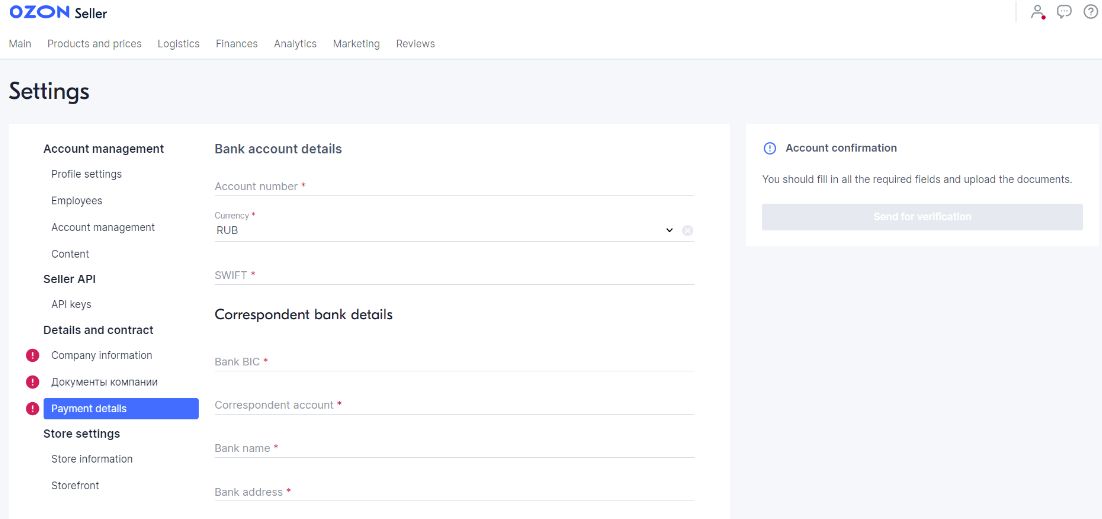Go to Profile settings

[x=86, y=174]
